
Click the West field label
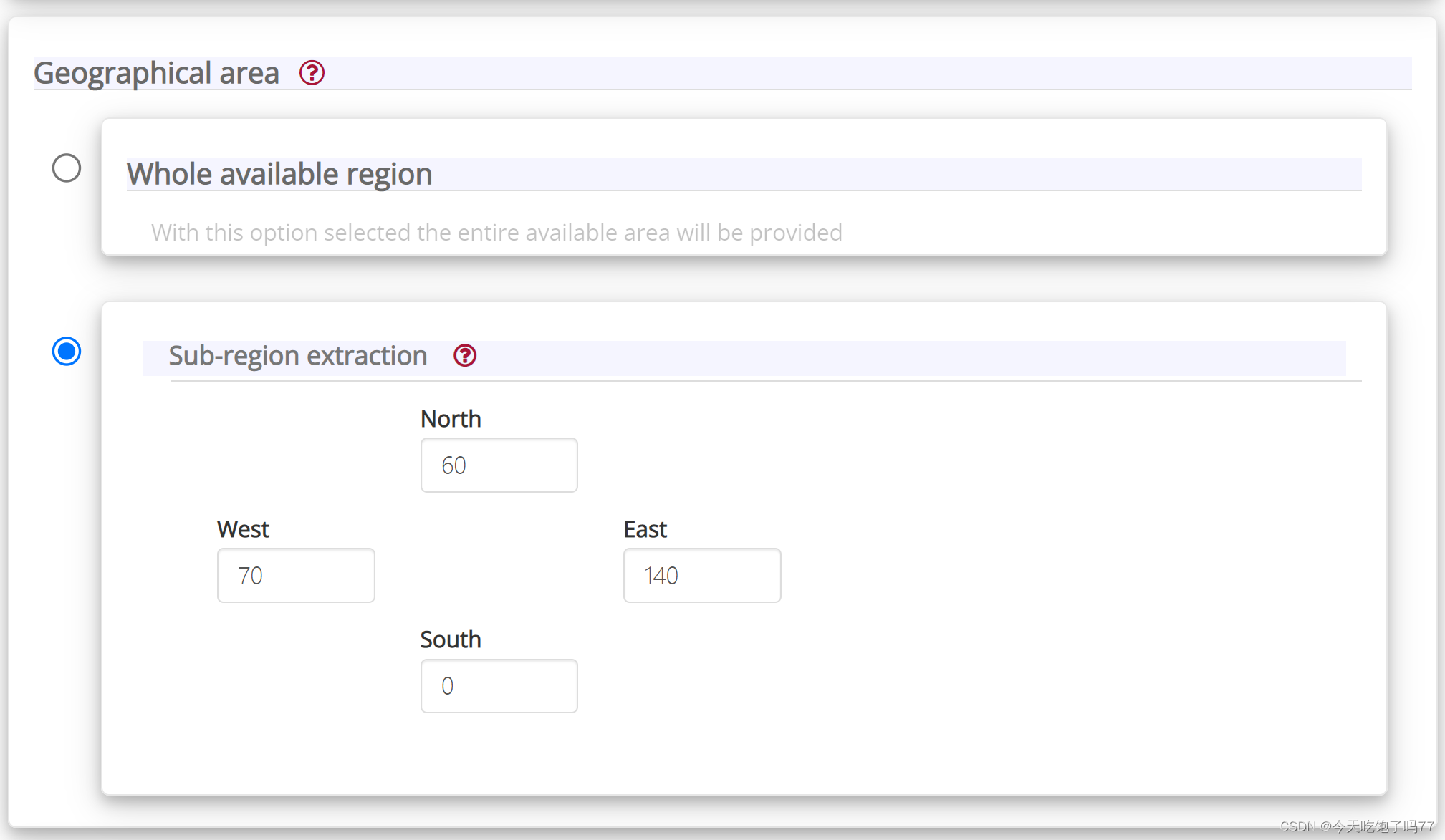click(x=243, y=528)
